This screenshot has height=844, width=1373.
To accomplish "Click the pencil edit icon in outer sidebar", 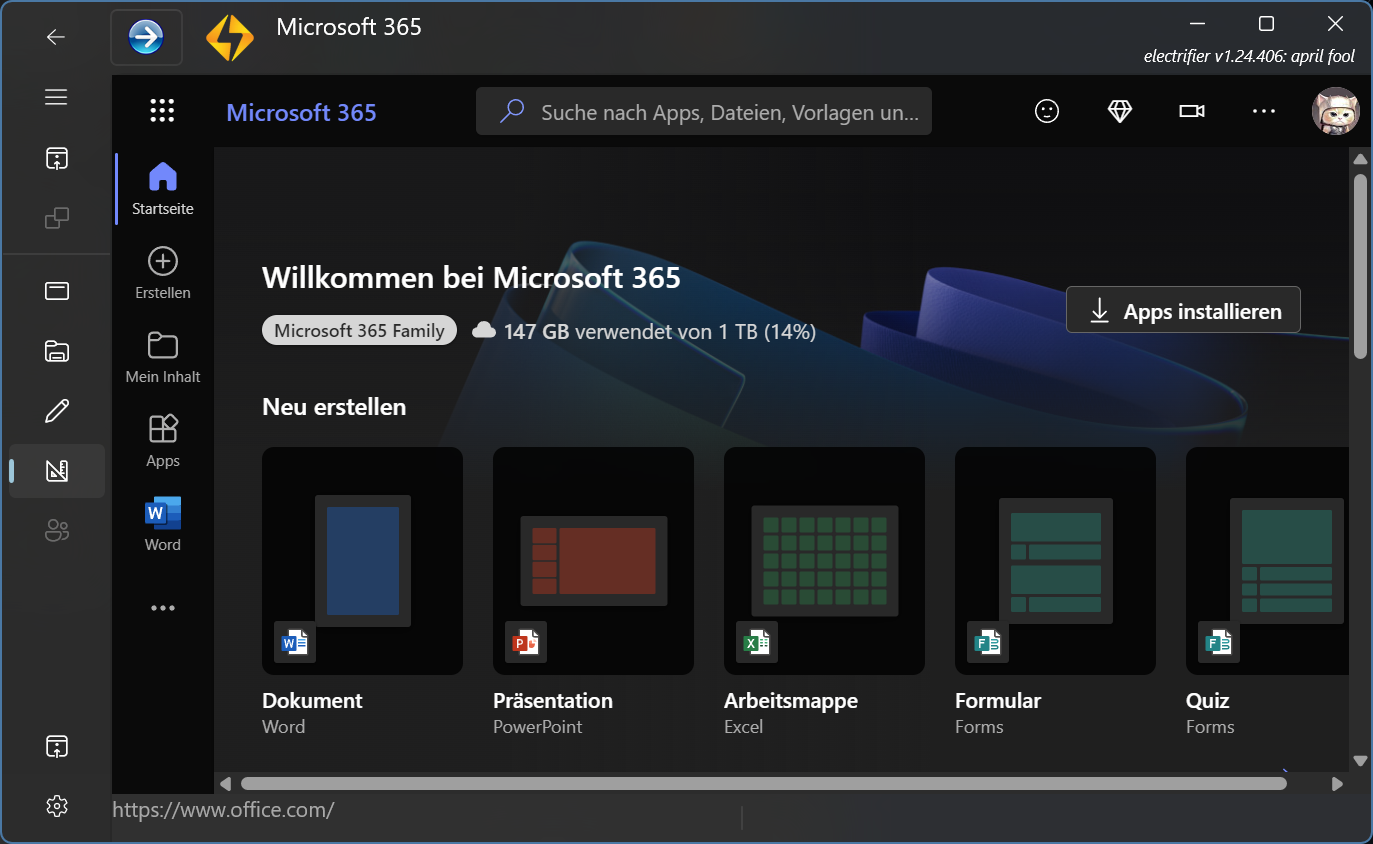I will [57, 411].
